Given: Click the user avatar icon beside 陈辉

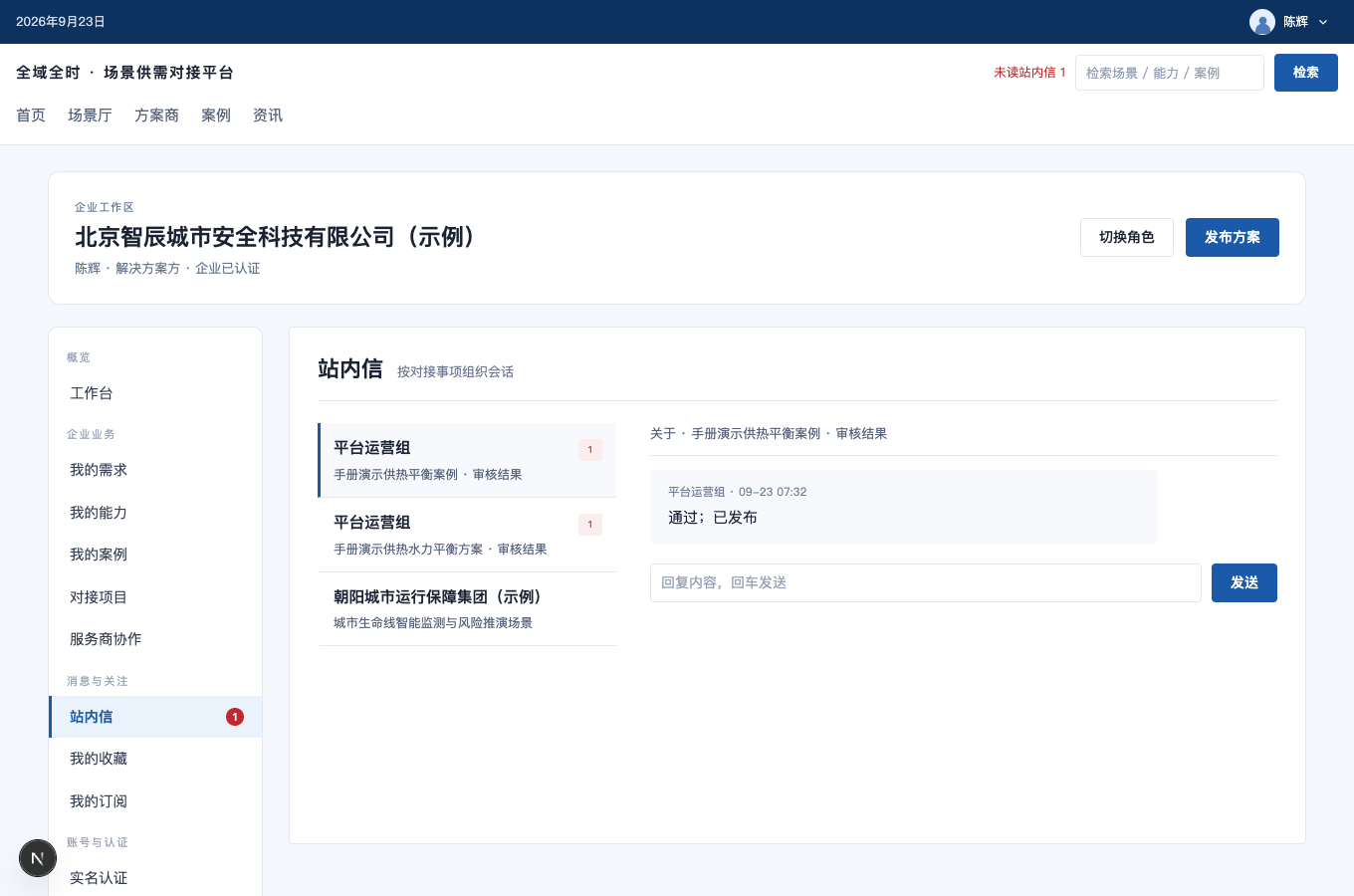Looking at the screenshot, I should pyautogui.click(x=1262, y=22).
